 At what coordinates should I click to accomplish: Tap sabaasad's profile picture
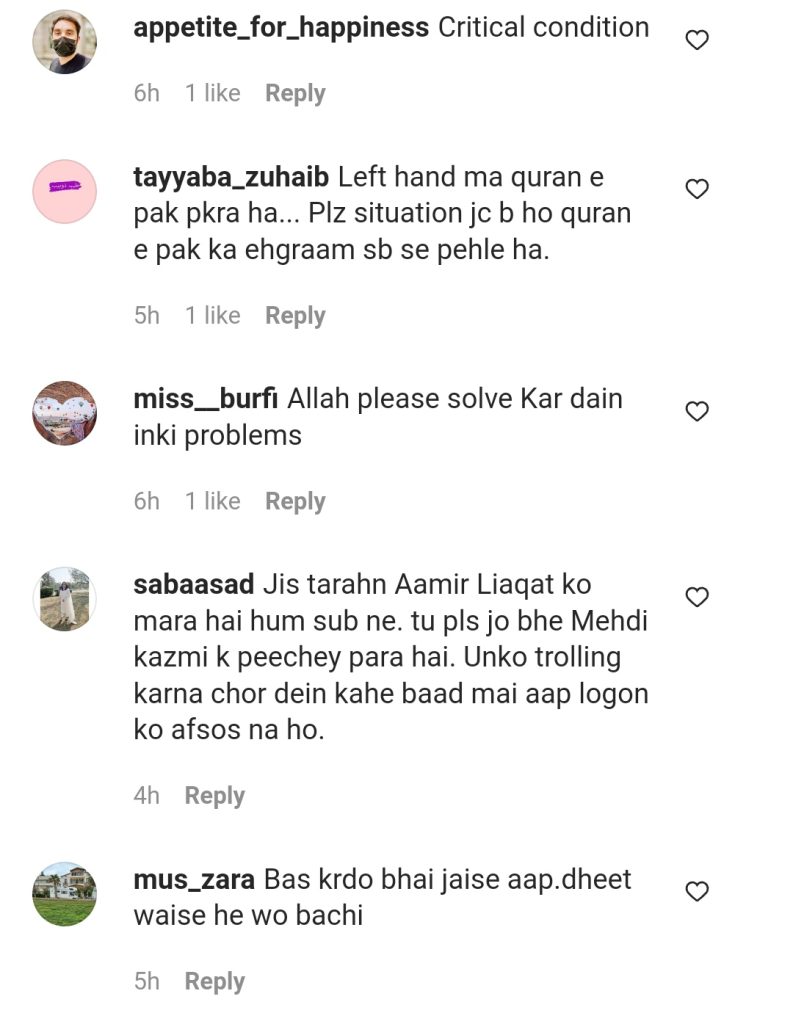[65, 598]
